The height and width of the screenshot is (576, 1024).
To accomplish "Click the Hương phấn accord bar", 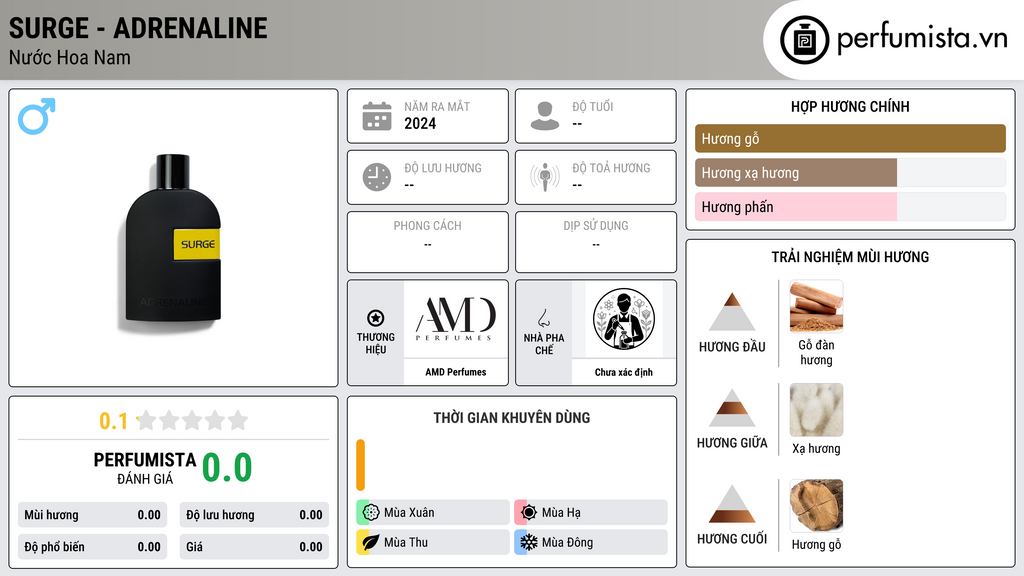I will pos(850,207).
